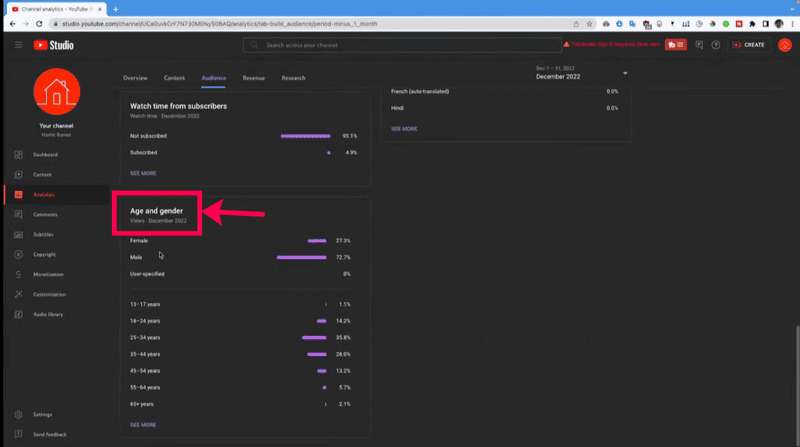Open Copyright in the sidebar

[x=45, y=254]
